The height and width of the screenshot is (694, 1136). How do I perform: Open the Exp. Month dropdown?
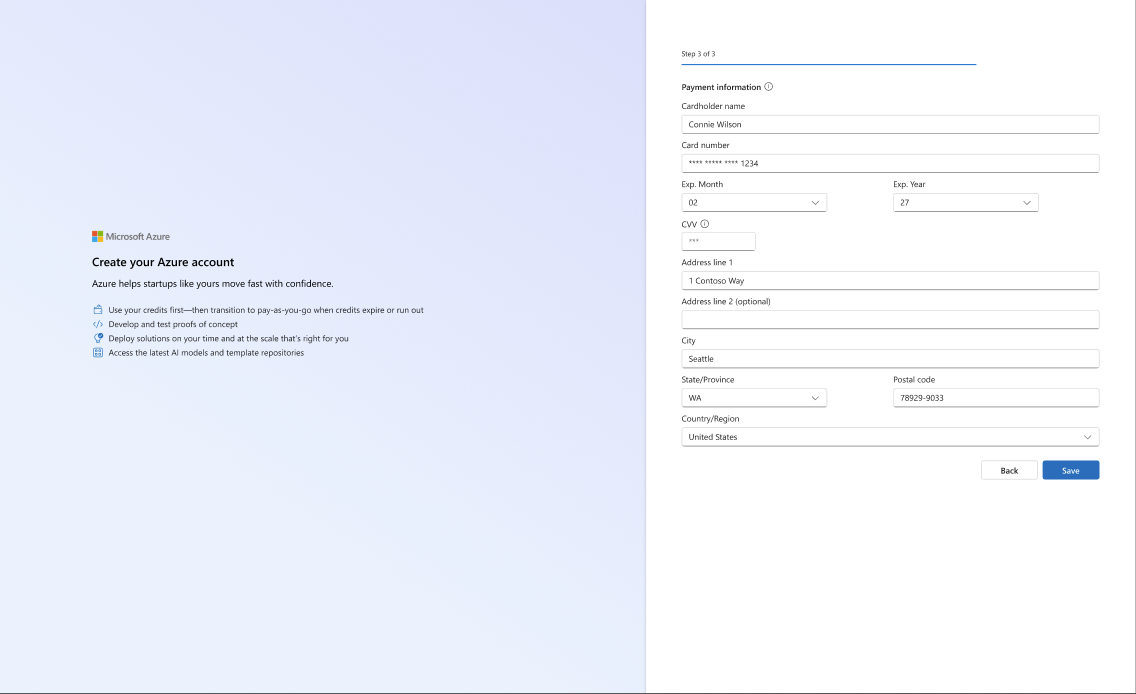pos(754,203)
